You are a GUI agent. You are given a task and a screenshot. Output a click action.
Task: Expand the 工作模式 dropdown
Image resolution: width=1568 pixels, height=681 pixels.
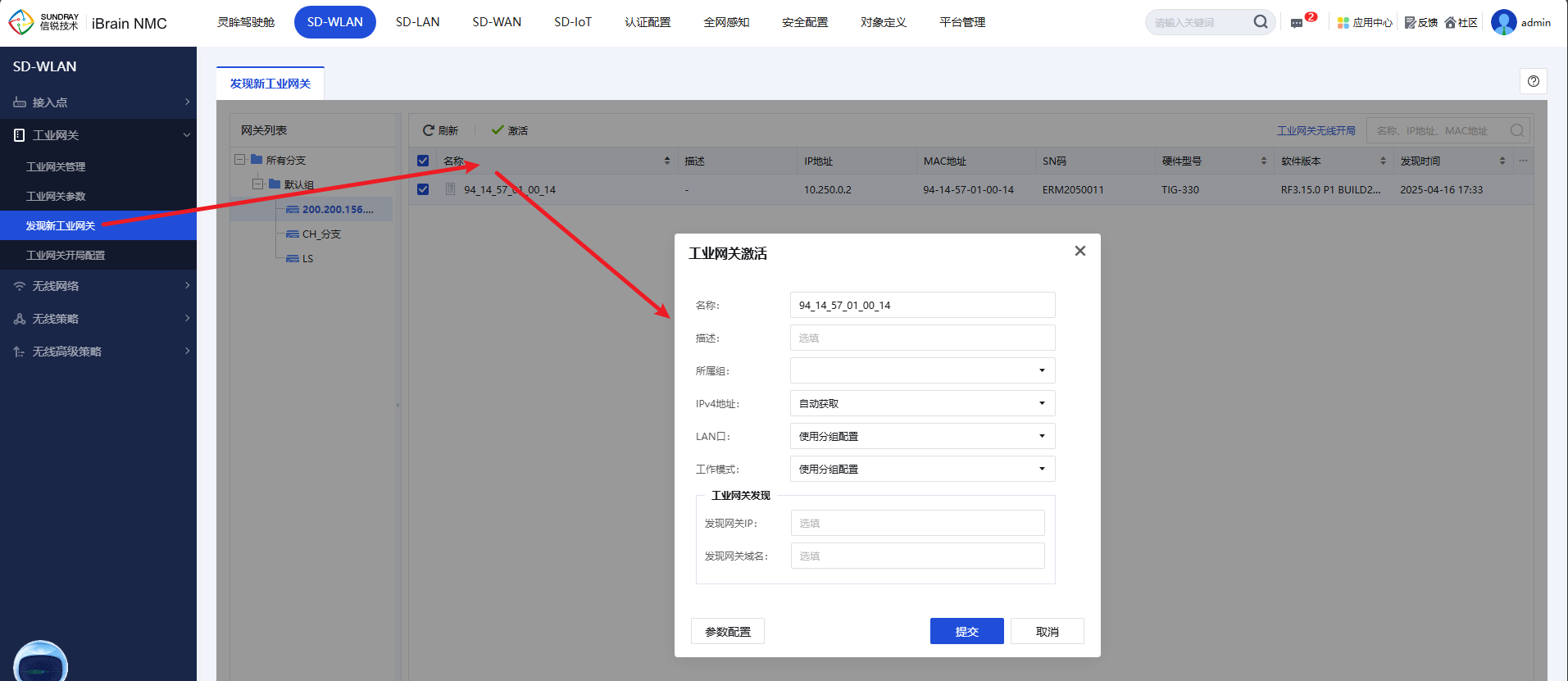[922, 469]
